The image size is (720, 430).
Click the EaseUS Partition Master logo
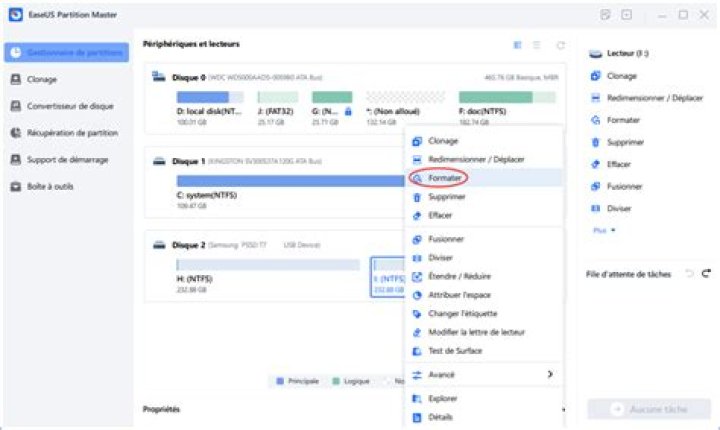click(x=16, y=15)
